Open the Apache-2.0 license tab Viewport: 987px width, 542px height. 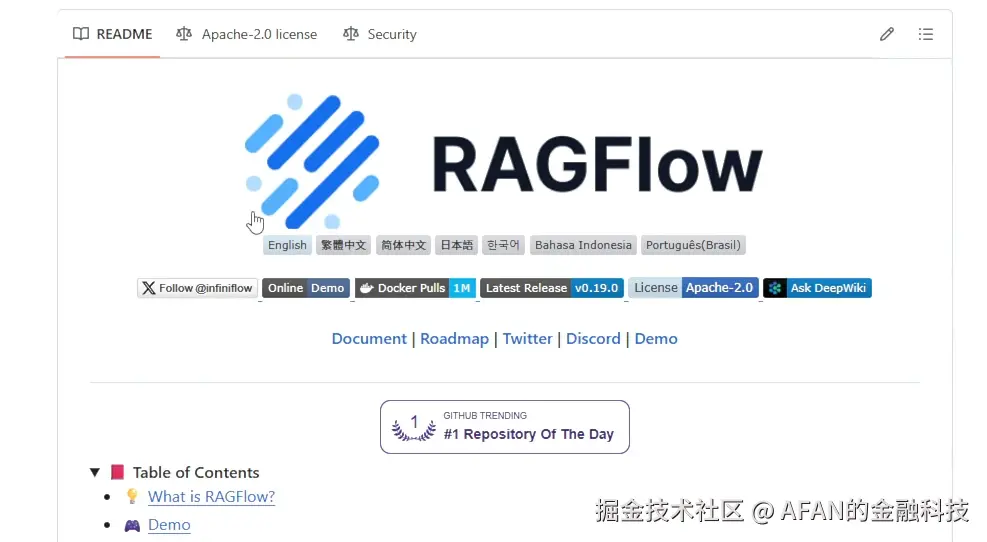click(x=247, y=34)
